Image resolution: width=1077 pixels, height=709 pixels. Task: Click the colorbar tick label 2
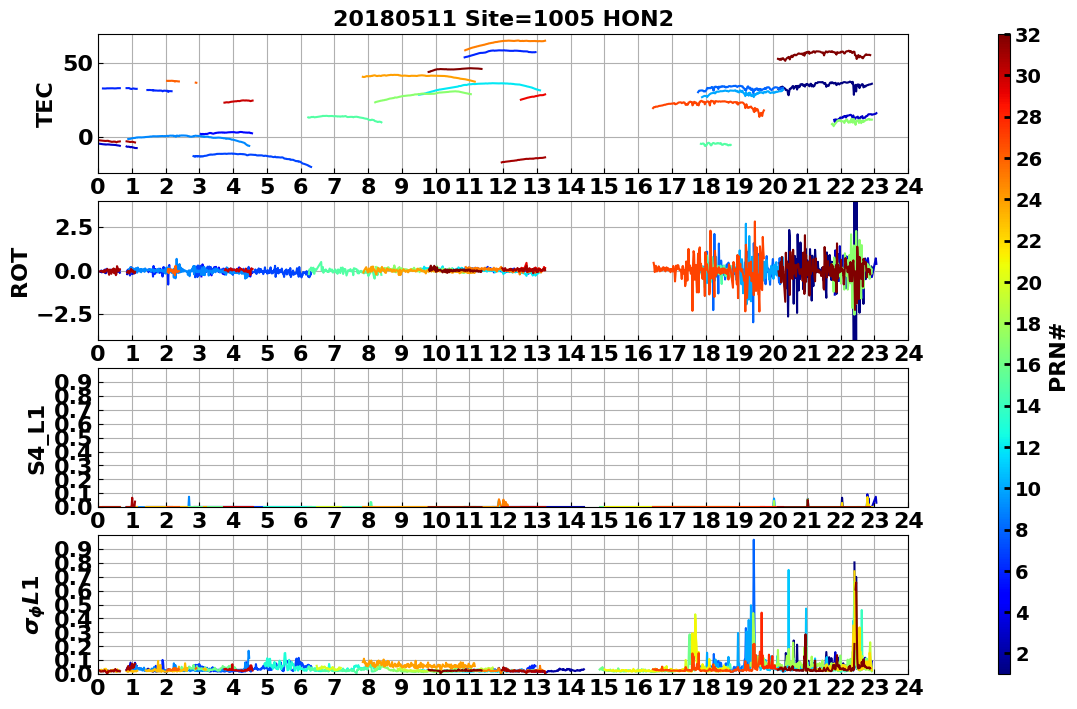click(x=1023, y=654)
